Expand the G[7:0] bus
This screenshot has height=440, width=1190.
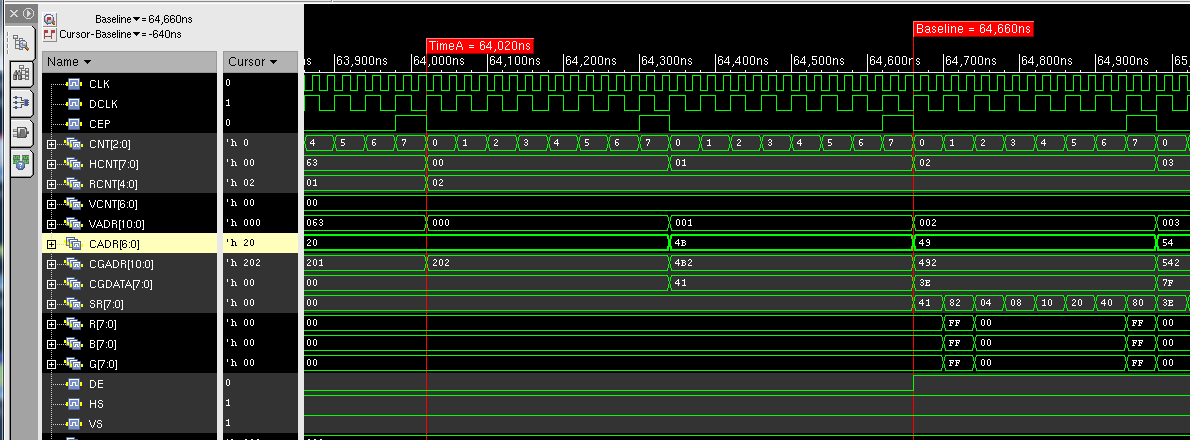click(x=52, y=364)
